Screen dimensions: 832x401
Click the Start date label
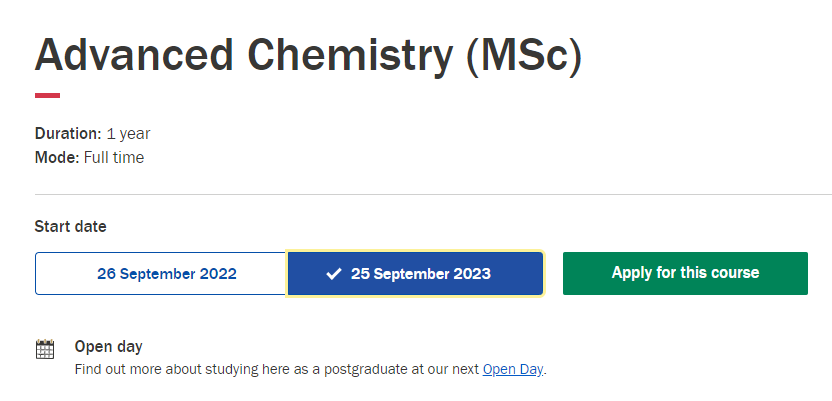click(x=70, y=227)
